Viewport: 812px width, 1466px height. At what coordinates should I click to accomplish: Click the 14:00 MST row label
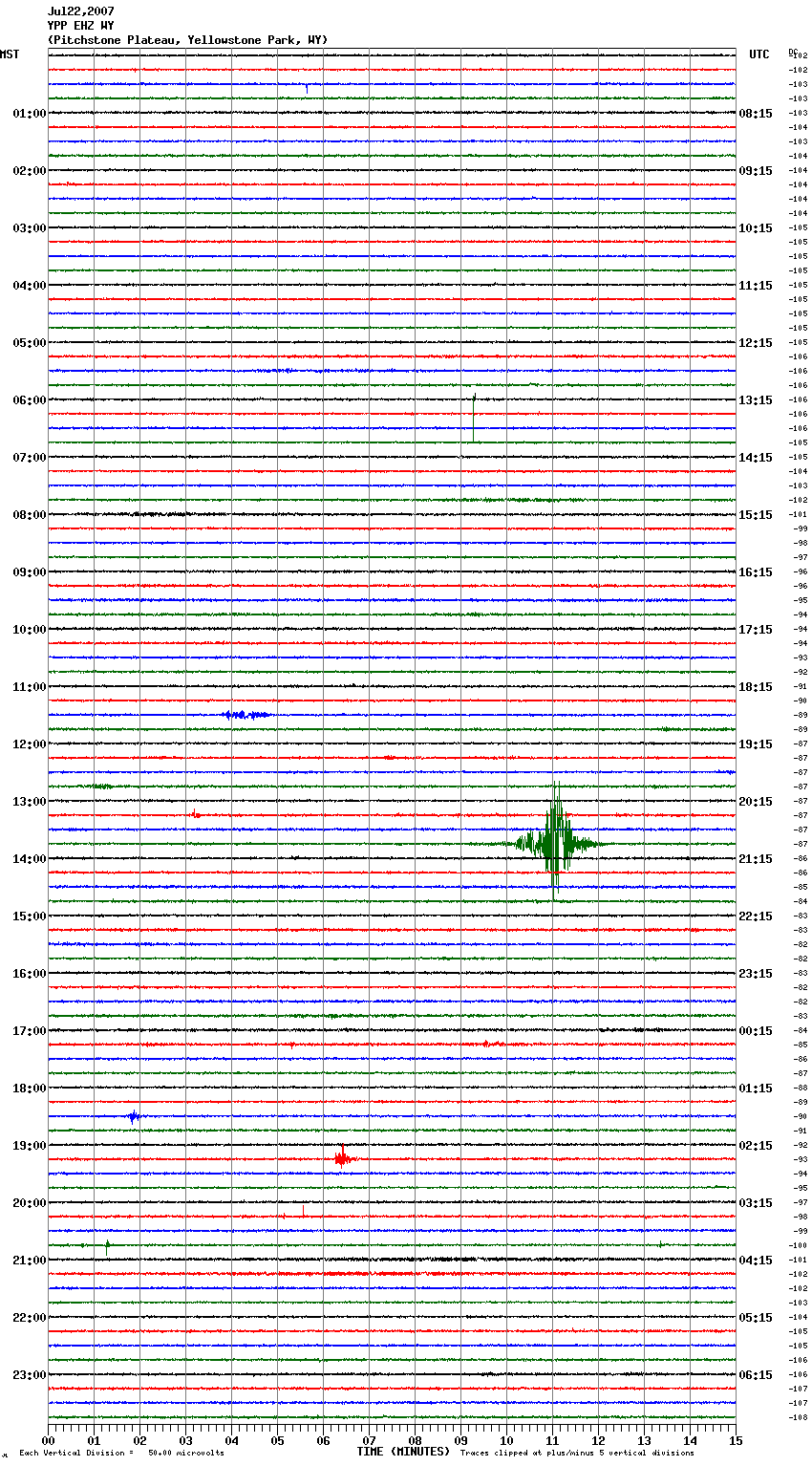pyautogui.click(x=29, y=859)
